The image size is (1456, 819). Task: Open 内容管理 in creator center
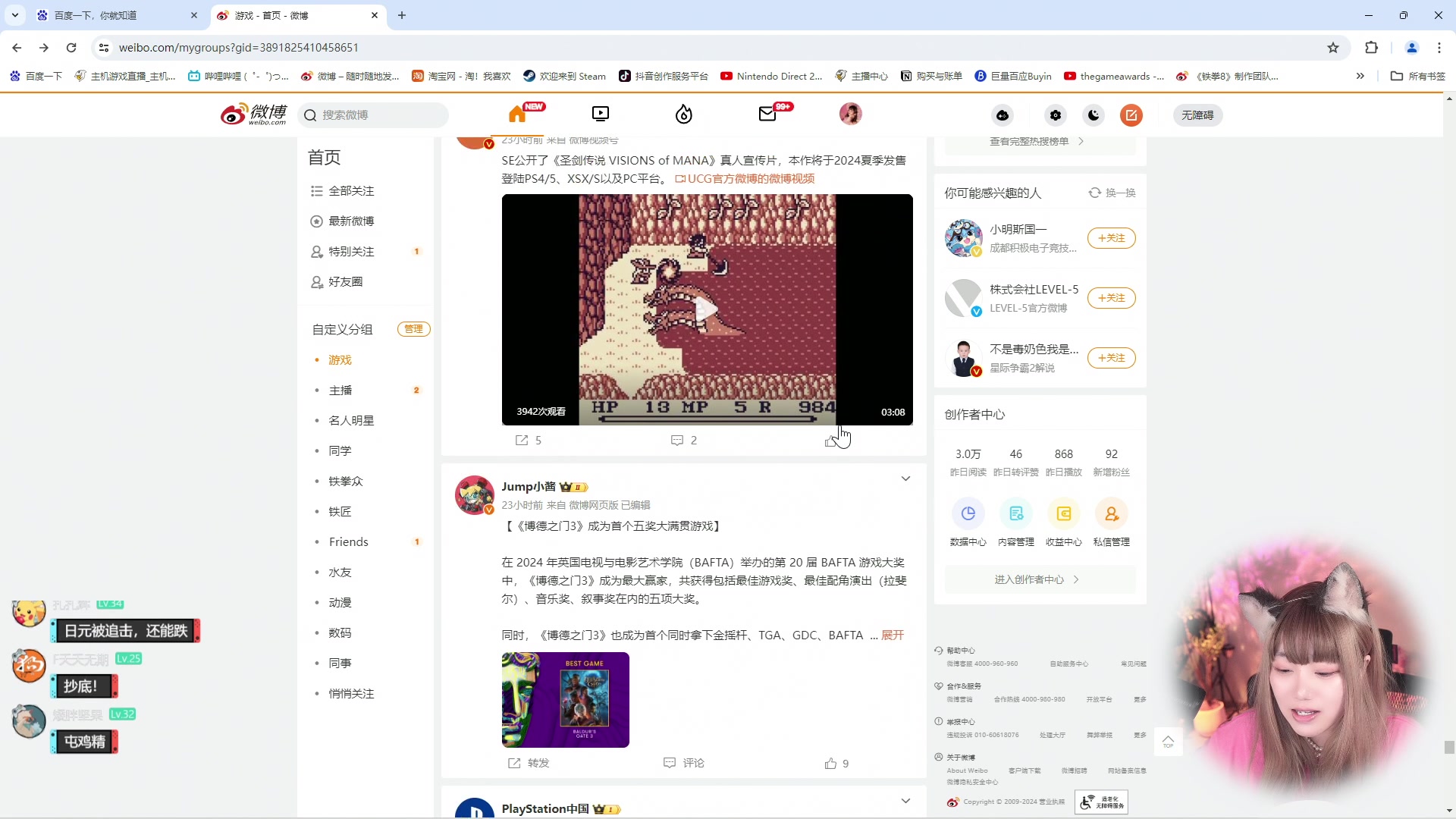pos(1016,522)
